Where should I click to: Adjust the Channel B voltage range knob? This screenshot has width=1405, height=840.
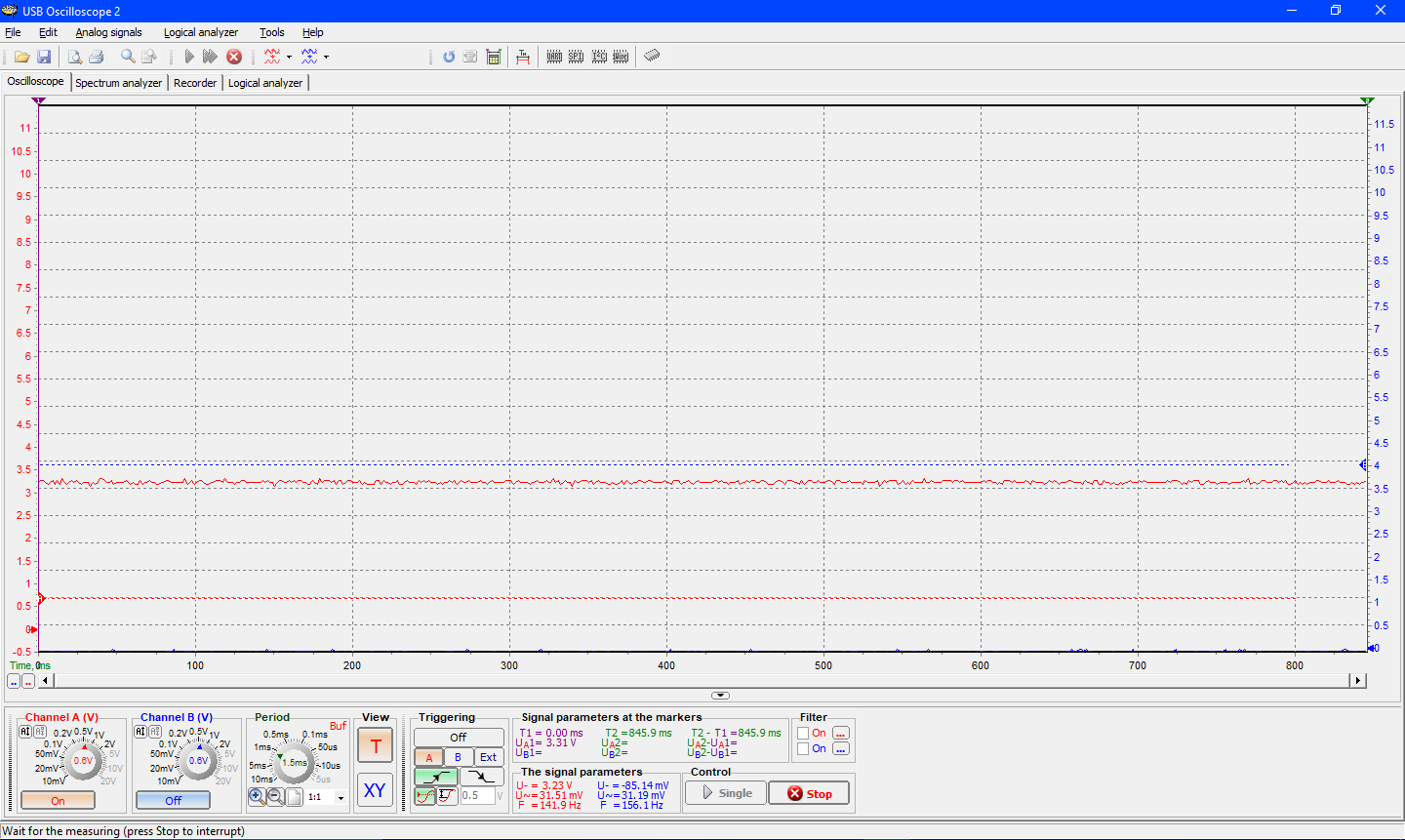pos(198,761)
